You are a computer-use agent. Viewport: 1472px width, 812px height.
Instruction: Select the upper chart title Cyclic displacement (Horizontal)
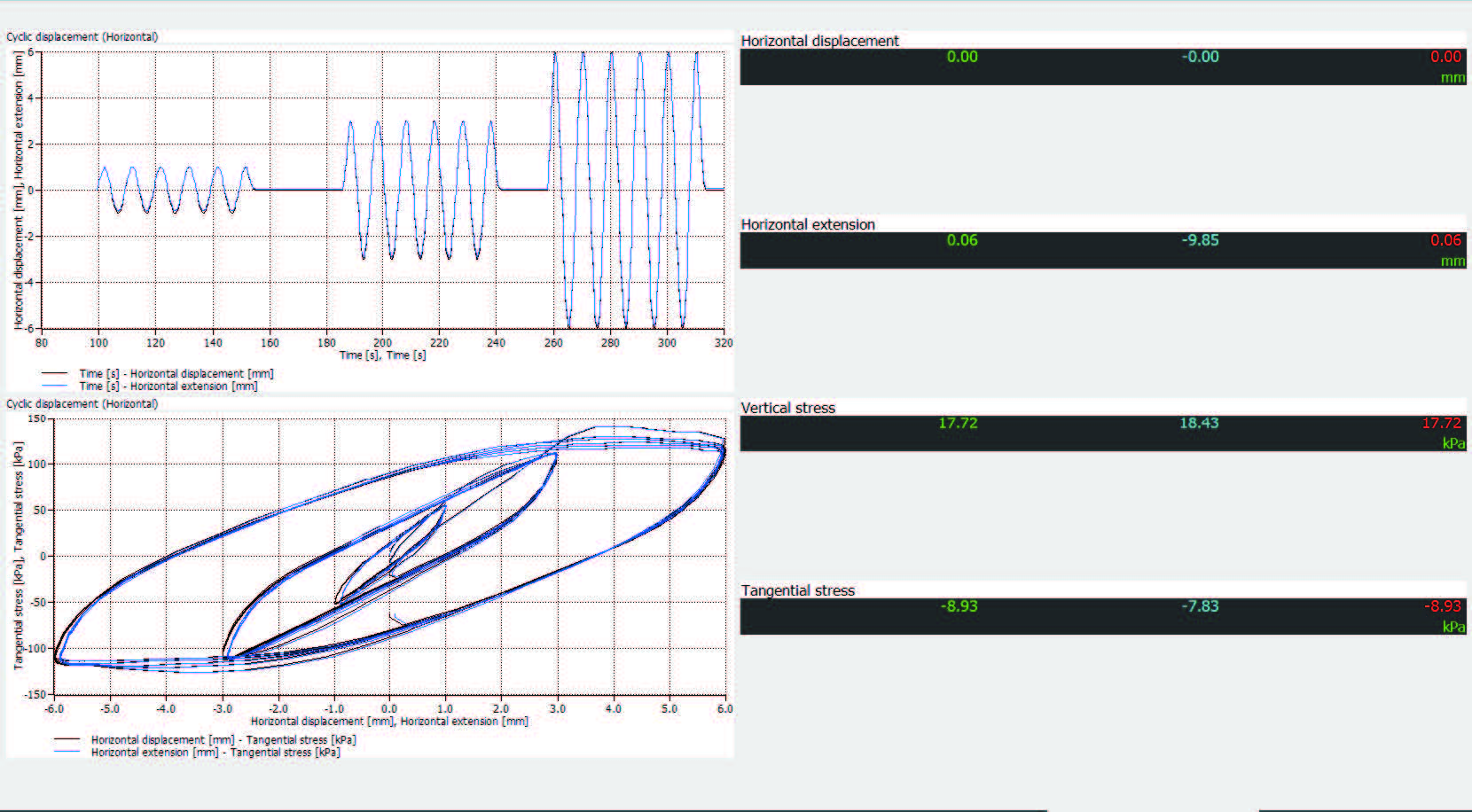click(x=82, y=37)
